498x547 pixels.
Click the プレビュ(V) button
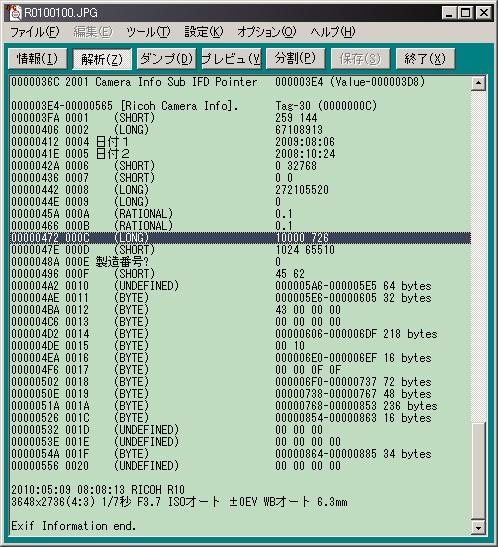click(x=231, y=59)
